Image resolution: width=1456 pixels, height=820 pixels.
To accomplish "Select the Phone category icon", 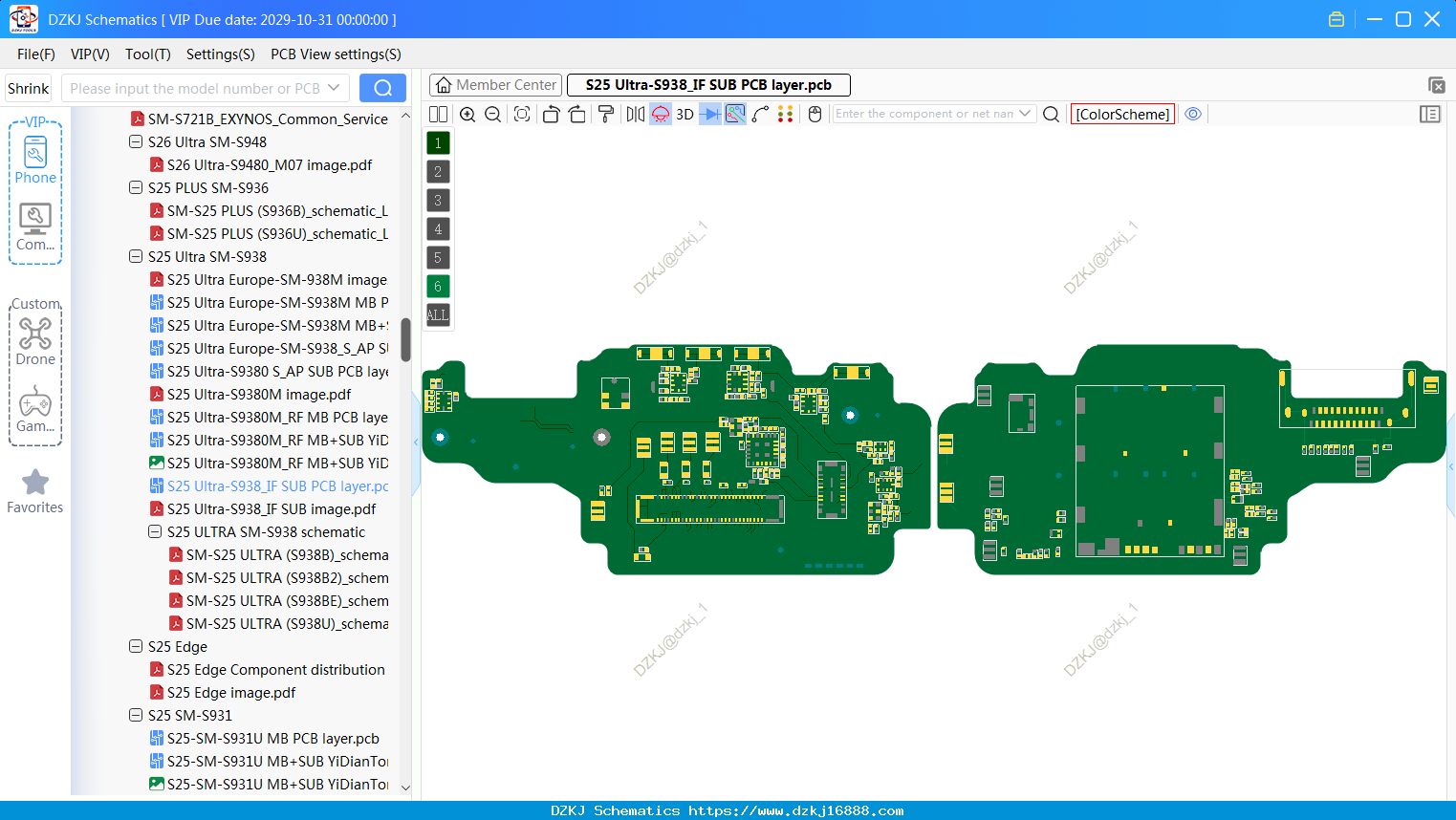I will pos(35,160).
